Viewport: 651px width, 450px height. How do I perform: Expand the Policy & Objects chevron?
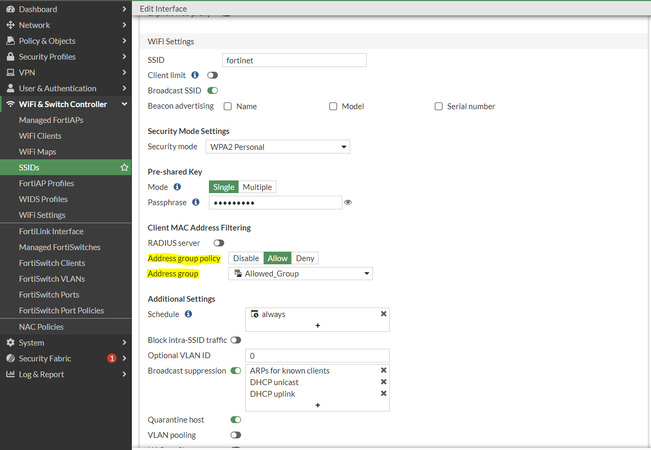pos(124,41)
